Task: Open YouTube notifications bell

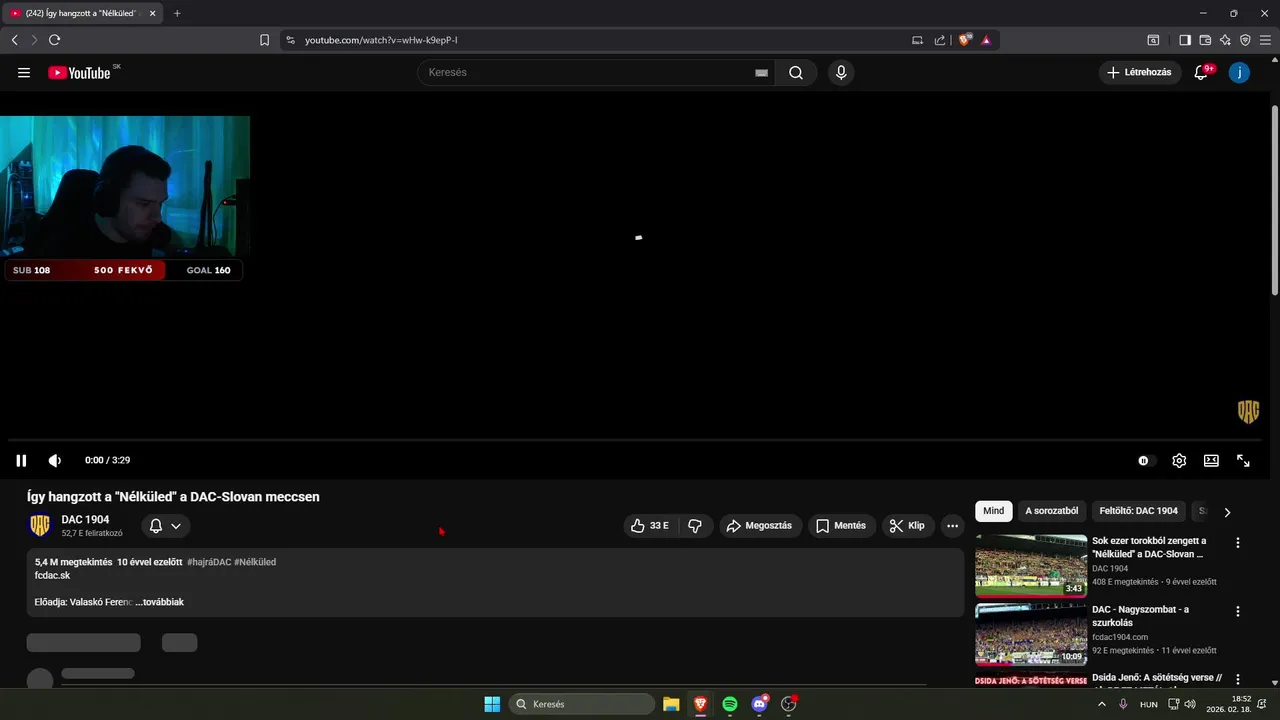Action: point(1202,72)
